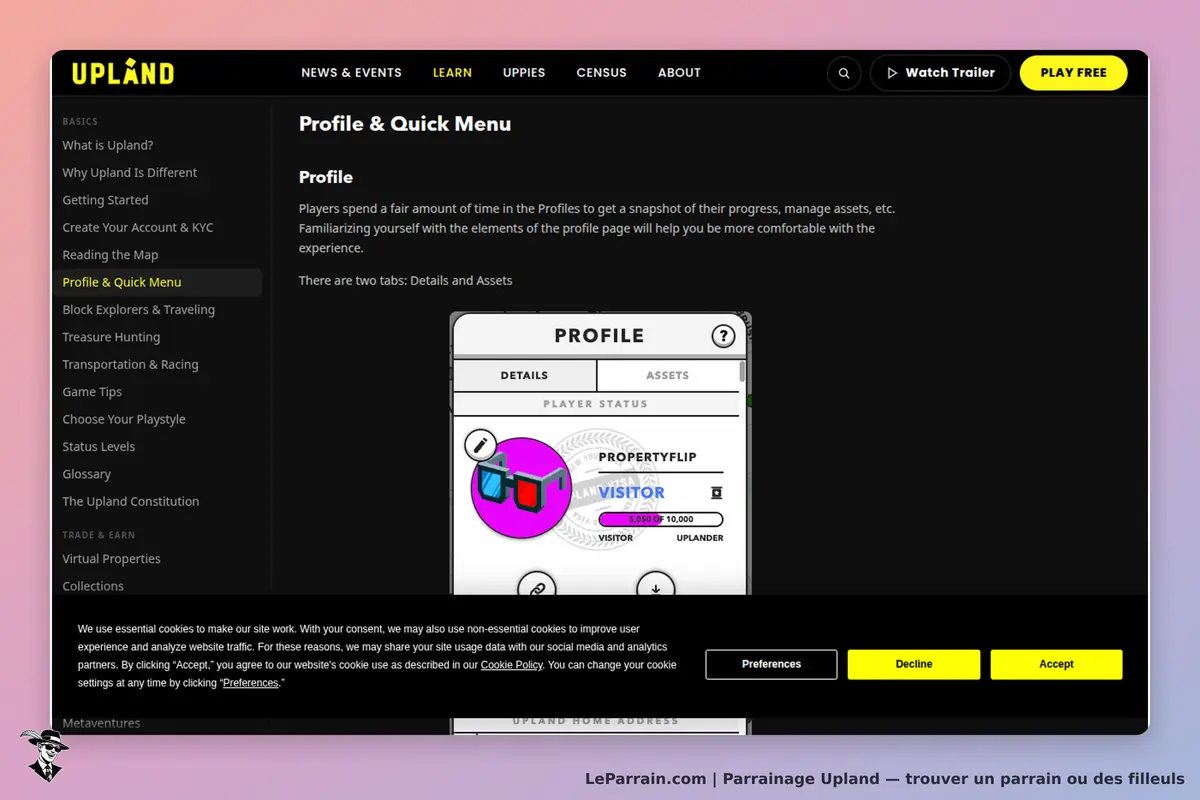Open the LEARN menu
The height and width of the screenshot is (800, 1200).
pos(452,73)
